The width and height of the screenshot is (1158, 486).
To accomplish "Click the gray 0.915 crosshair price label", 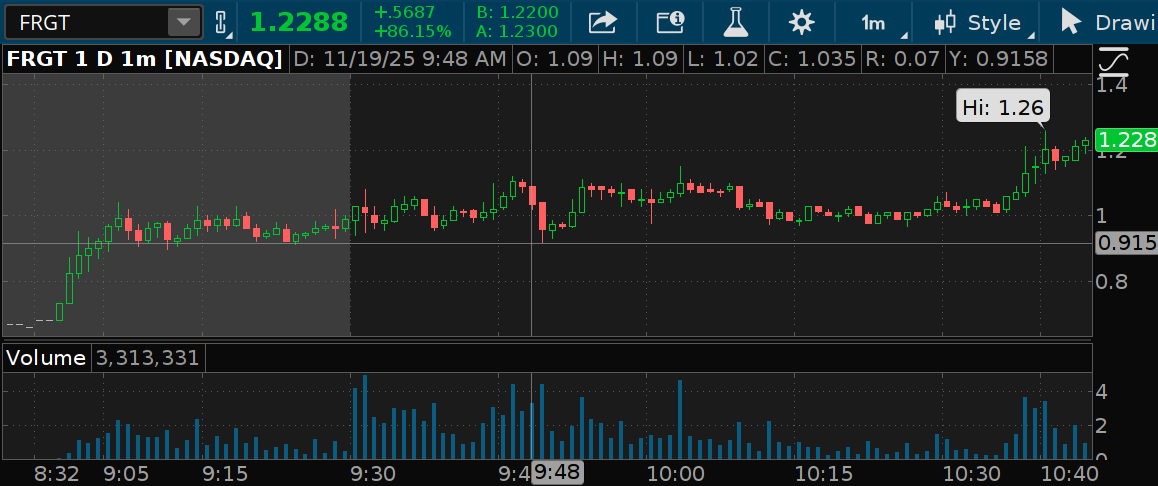I will 1126,242.
